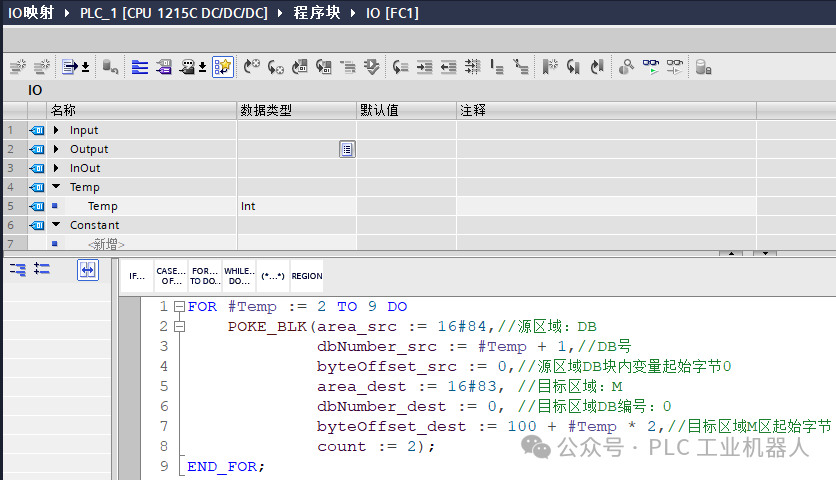Click the interface panel down arrow
Viewport: 836px width, 480px height.
point(765,253)
